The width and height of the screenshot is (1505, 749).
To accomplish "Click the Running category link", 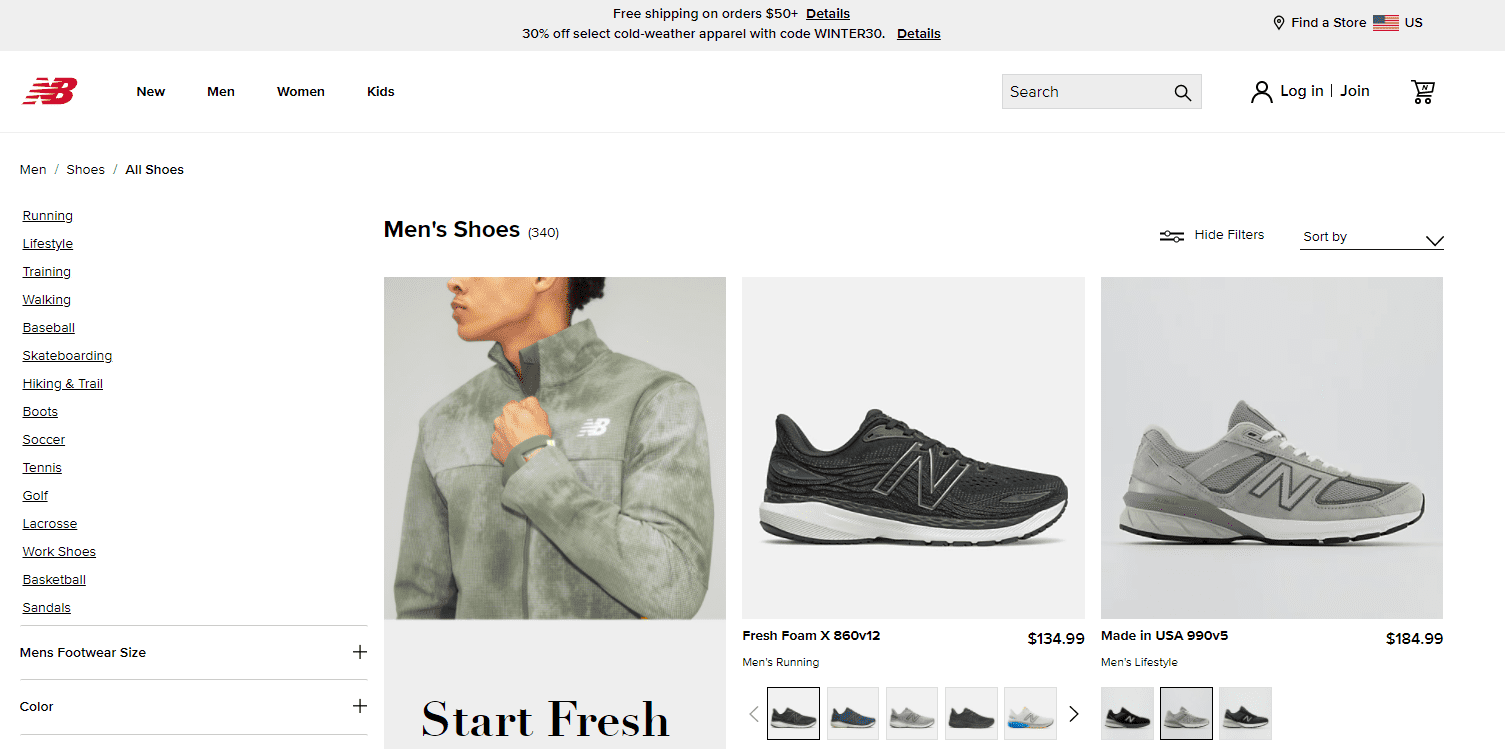I will [47, 215].
